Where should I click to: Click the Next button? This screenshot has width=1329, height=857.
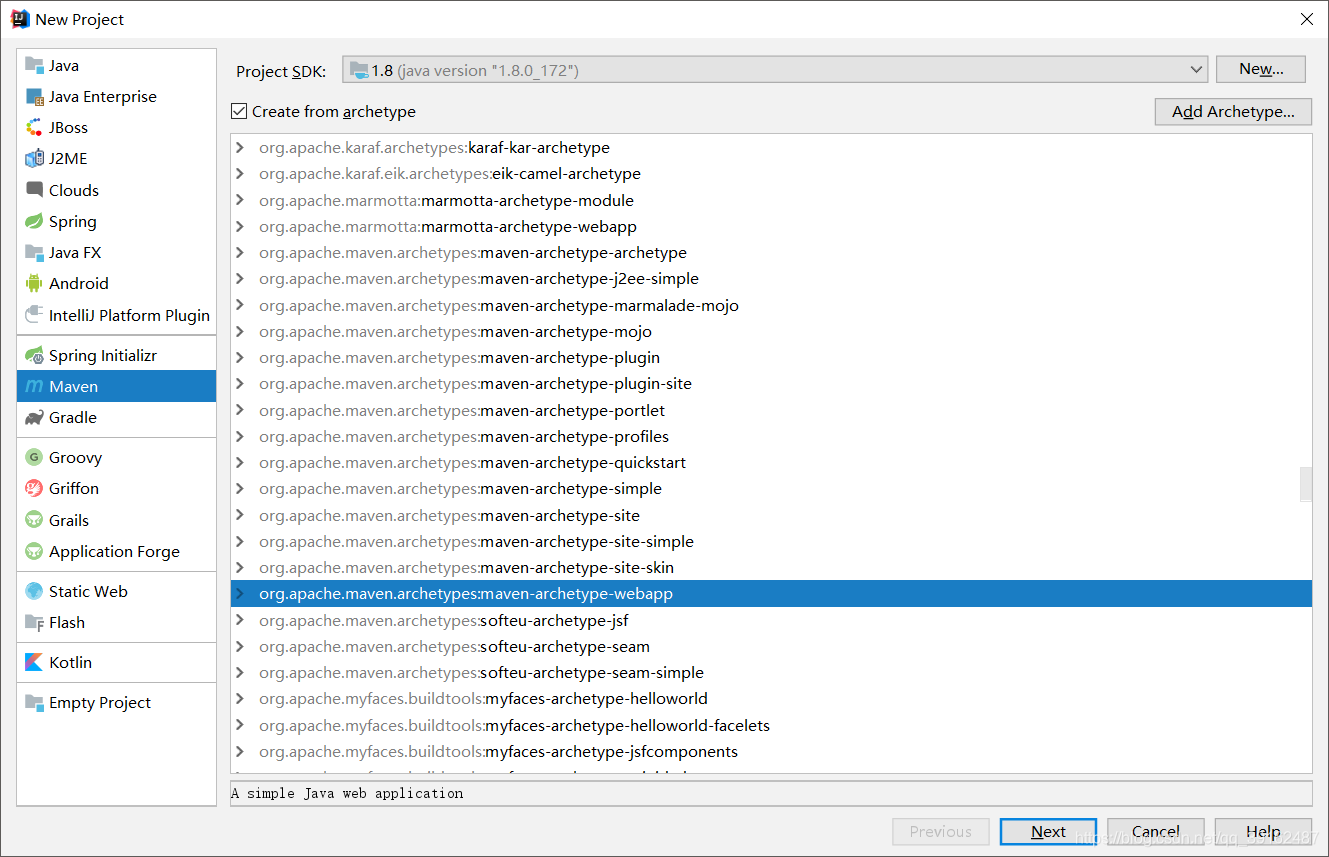click(x=1048, y=831)
